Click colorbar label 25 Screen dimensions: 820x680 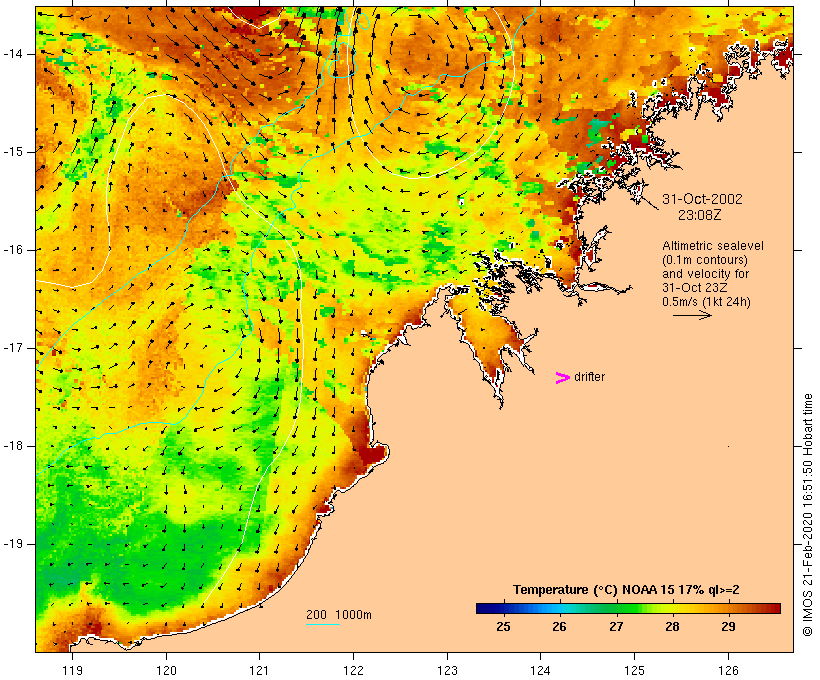coord(503,627)
